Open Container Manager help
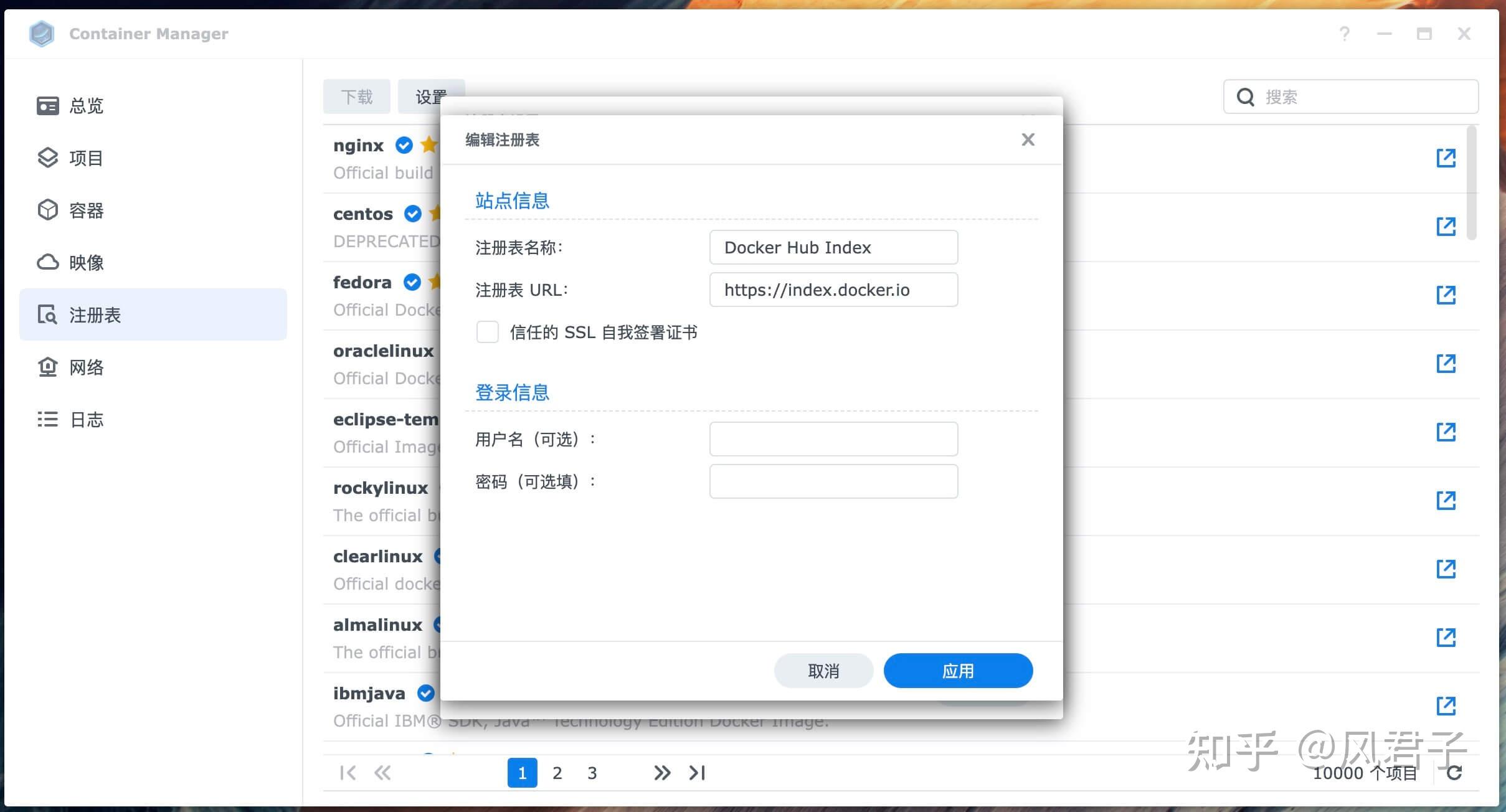Viewport: 1506px width, 812px height. click(1345, 34)
